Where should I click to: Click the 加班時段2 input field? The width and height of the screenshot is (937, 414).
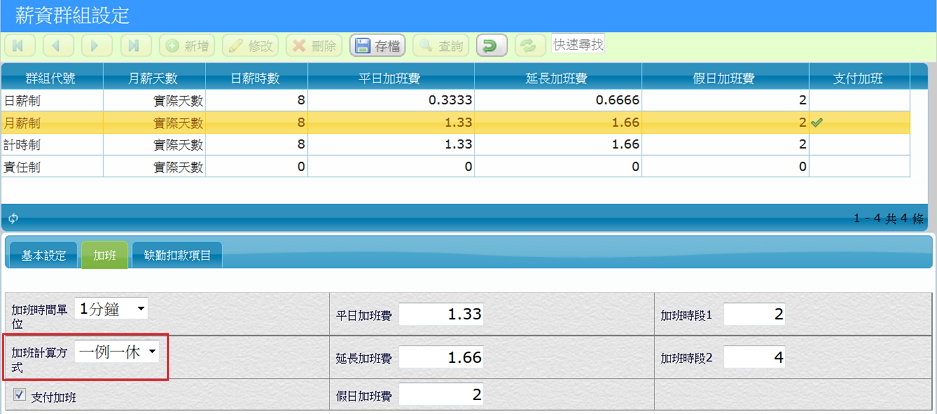[x=755, y=357]
